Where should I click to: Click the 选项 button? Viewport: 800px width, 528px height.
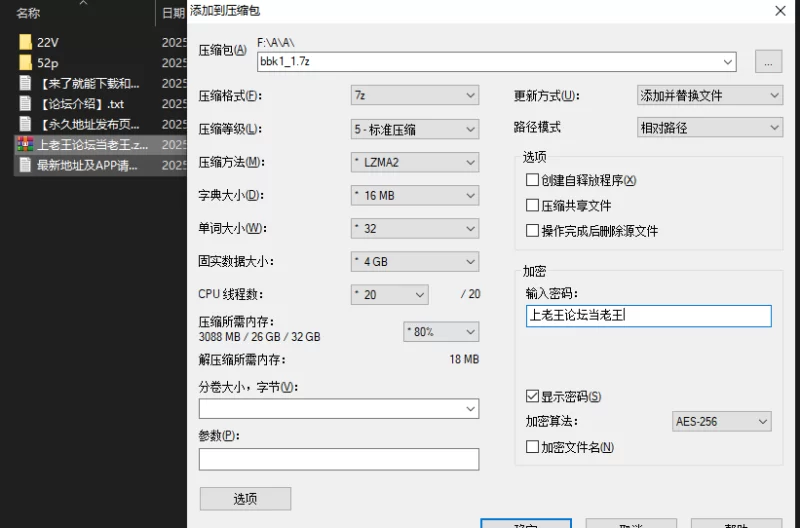245,498
